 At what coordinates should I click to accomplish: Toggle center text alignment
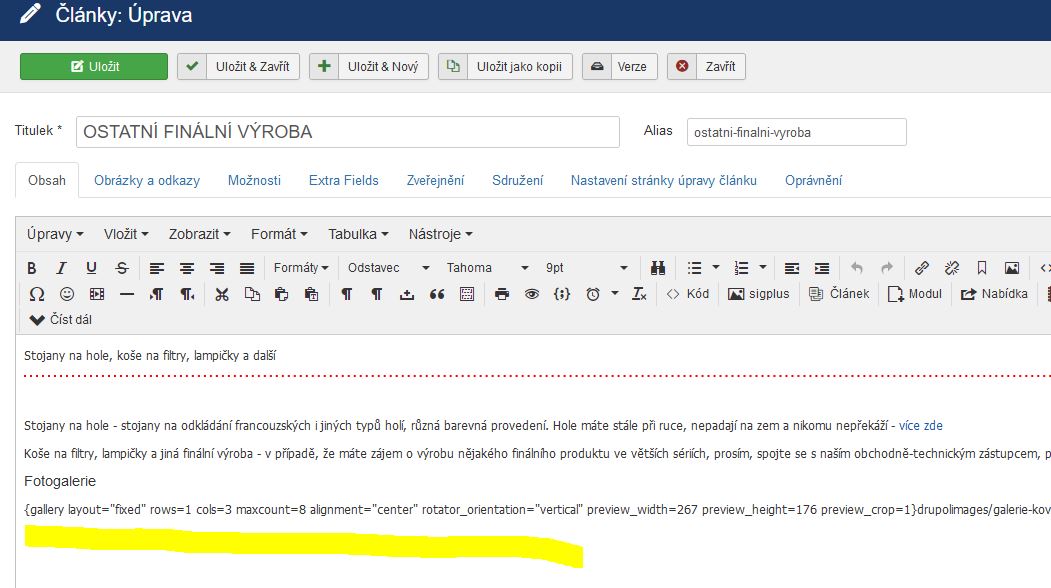(187, 268)
